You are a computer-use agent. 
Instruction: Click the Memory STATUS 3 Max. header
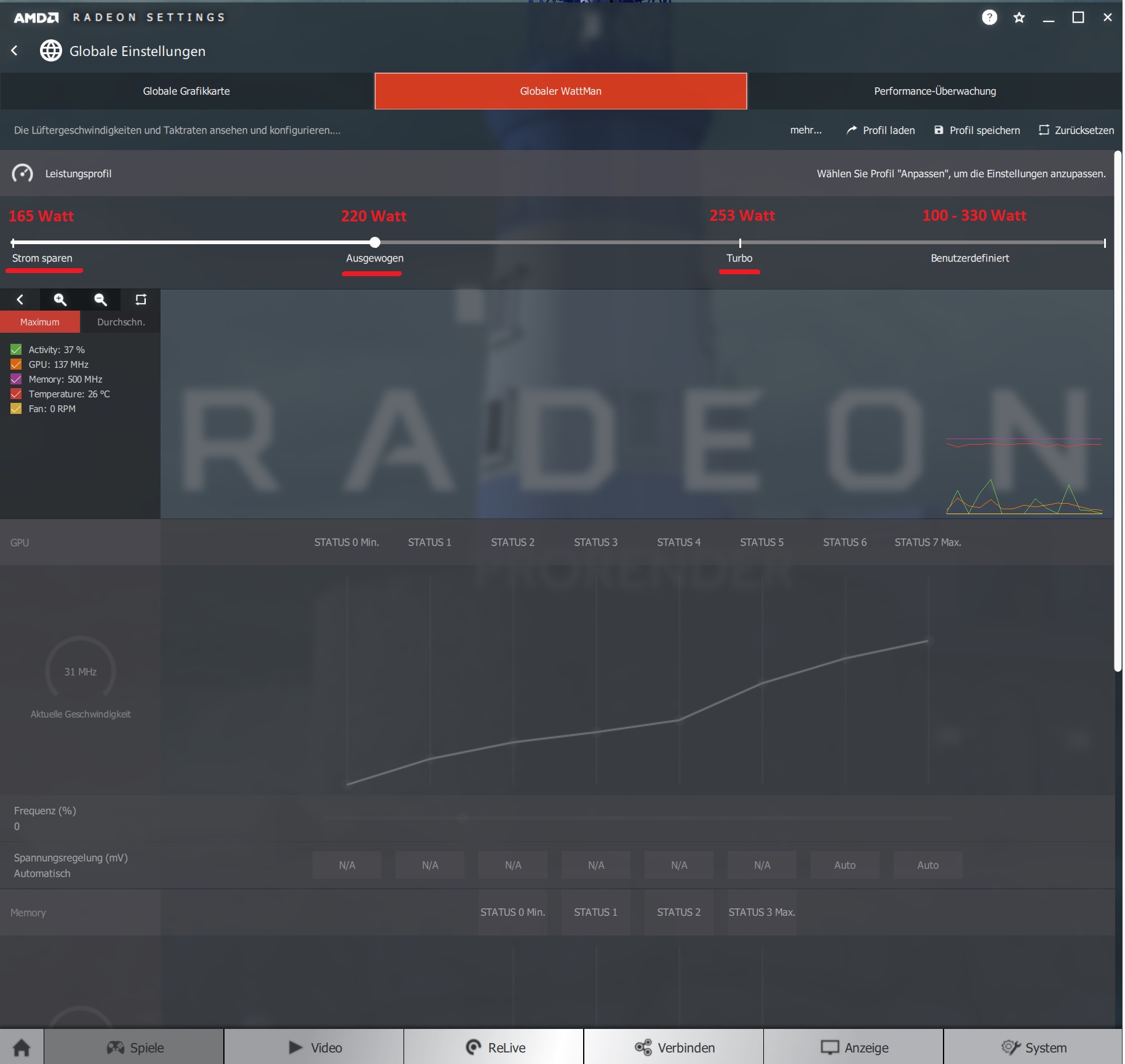click(762, 913)
